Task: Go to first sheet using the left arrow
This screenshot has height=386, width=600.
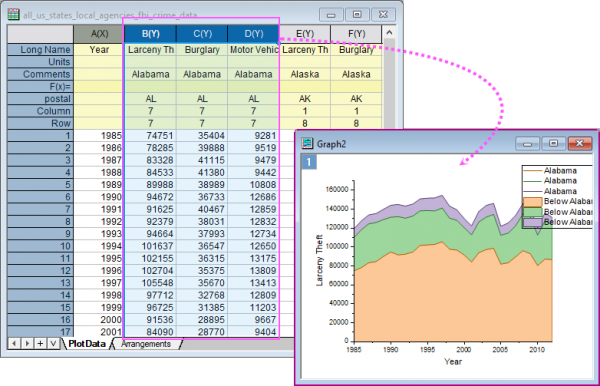Action: pyautogui.click(x=14, y=343)
